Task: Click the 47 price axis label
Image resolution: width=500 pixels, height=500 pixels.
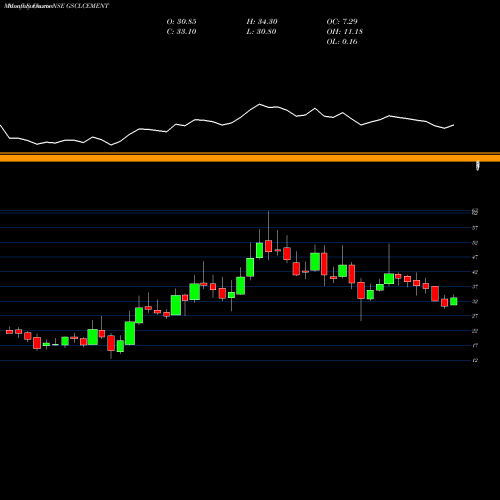Action: click(475, 257)
